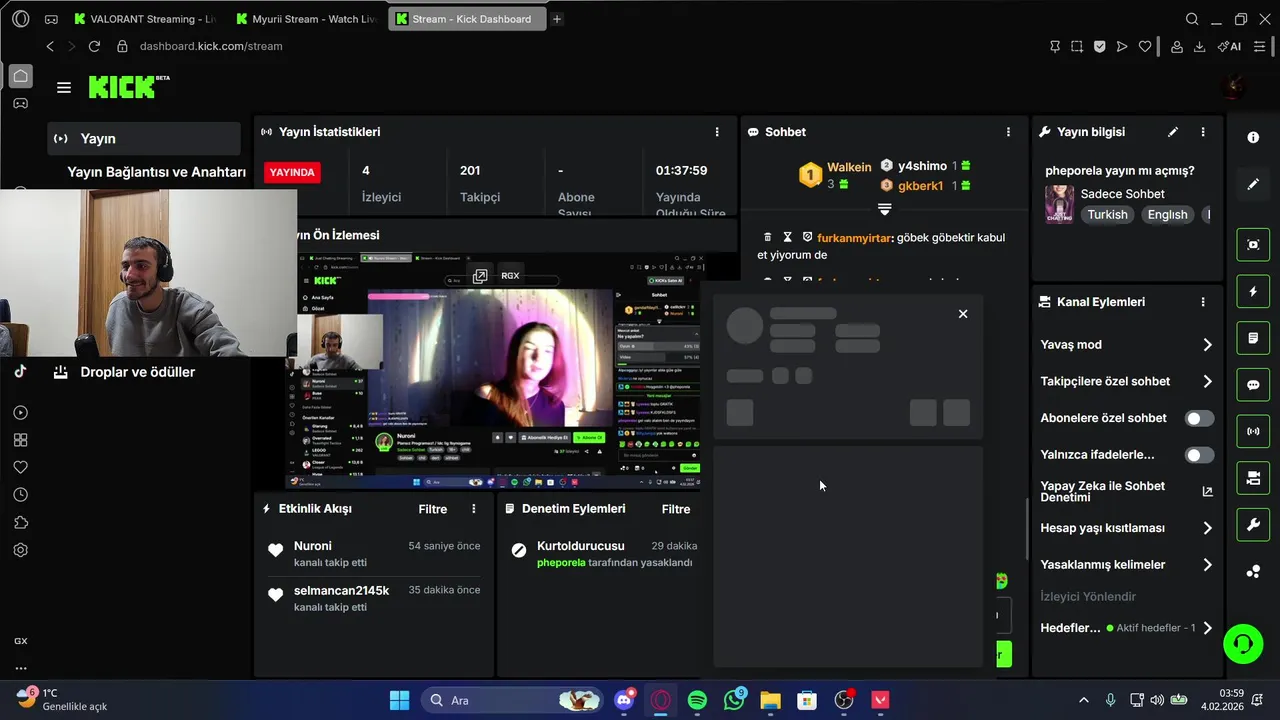Toggle moderation log widget icon in right sidebar
This screenshot has height=720, width=1280.
tap(1253, 338)
